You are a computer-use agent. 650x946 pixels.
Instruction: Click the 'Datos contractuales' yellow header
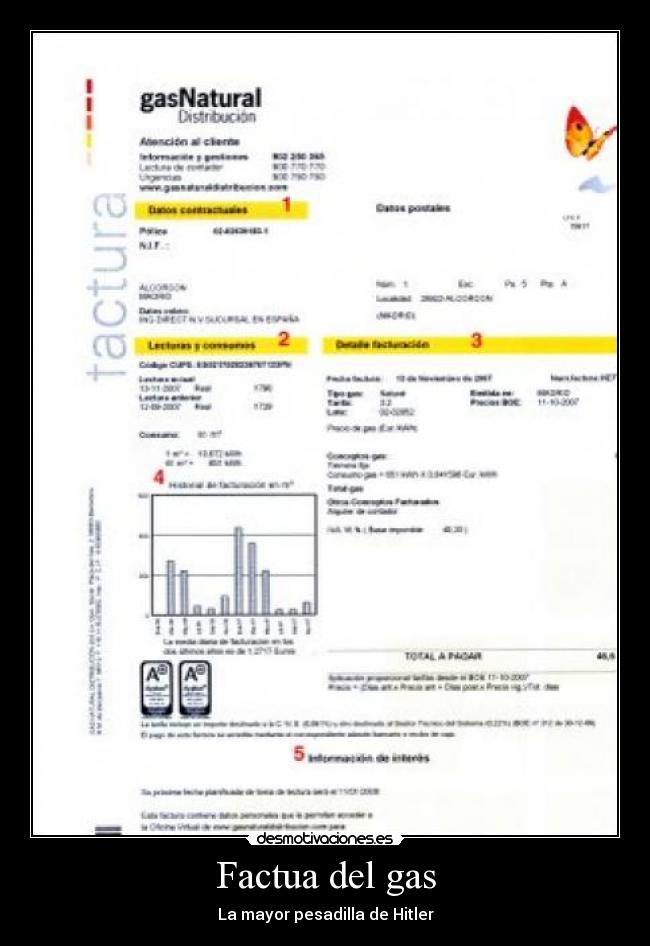[x=221, y=209]
